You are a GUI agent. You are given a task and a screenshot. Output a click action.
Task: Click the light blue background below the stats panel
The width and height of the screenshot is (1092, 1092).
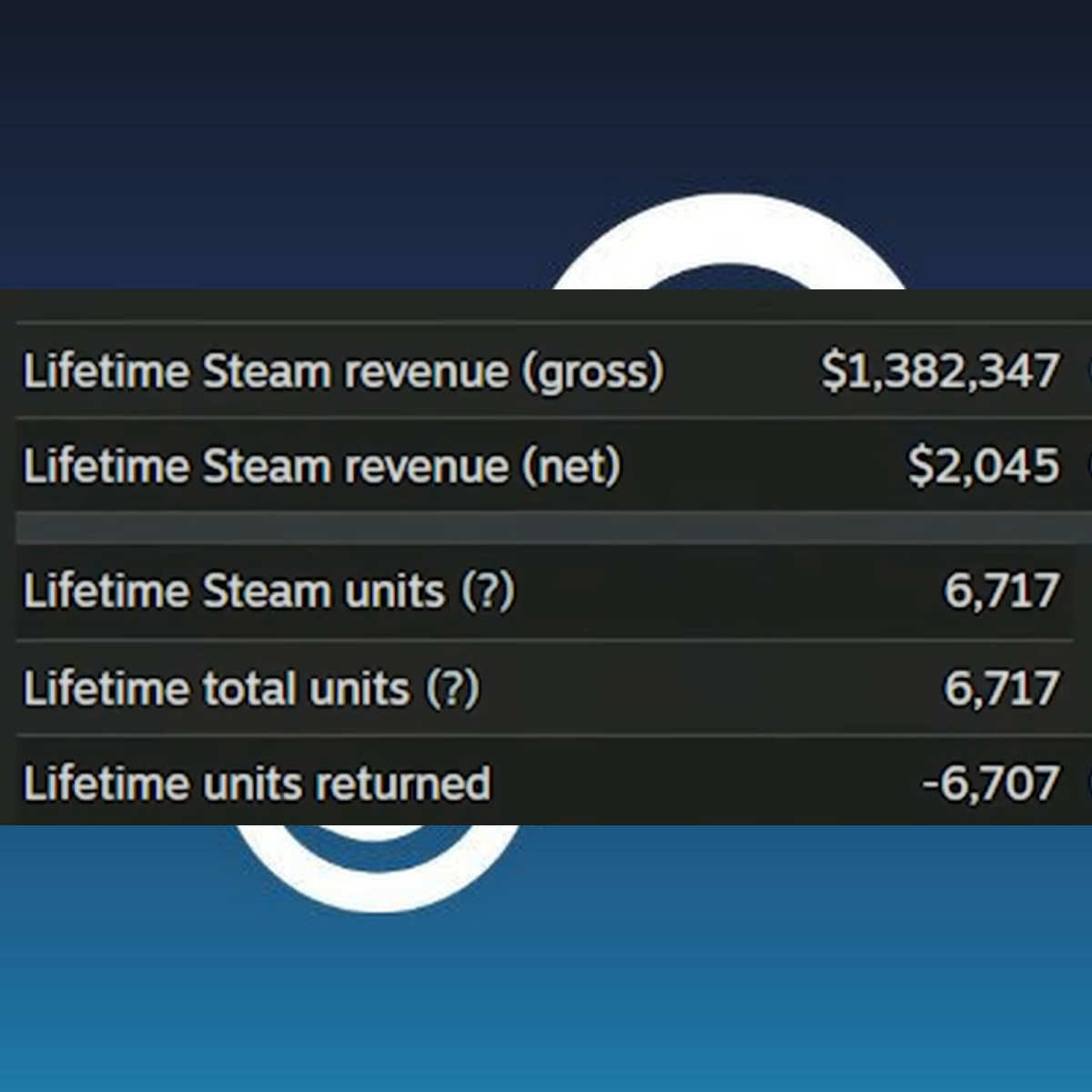pyautogui.click(x=728, y=983)
